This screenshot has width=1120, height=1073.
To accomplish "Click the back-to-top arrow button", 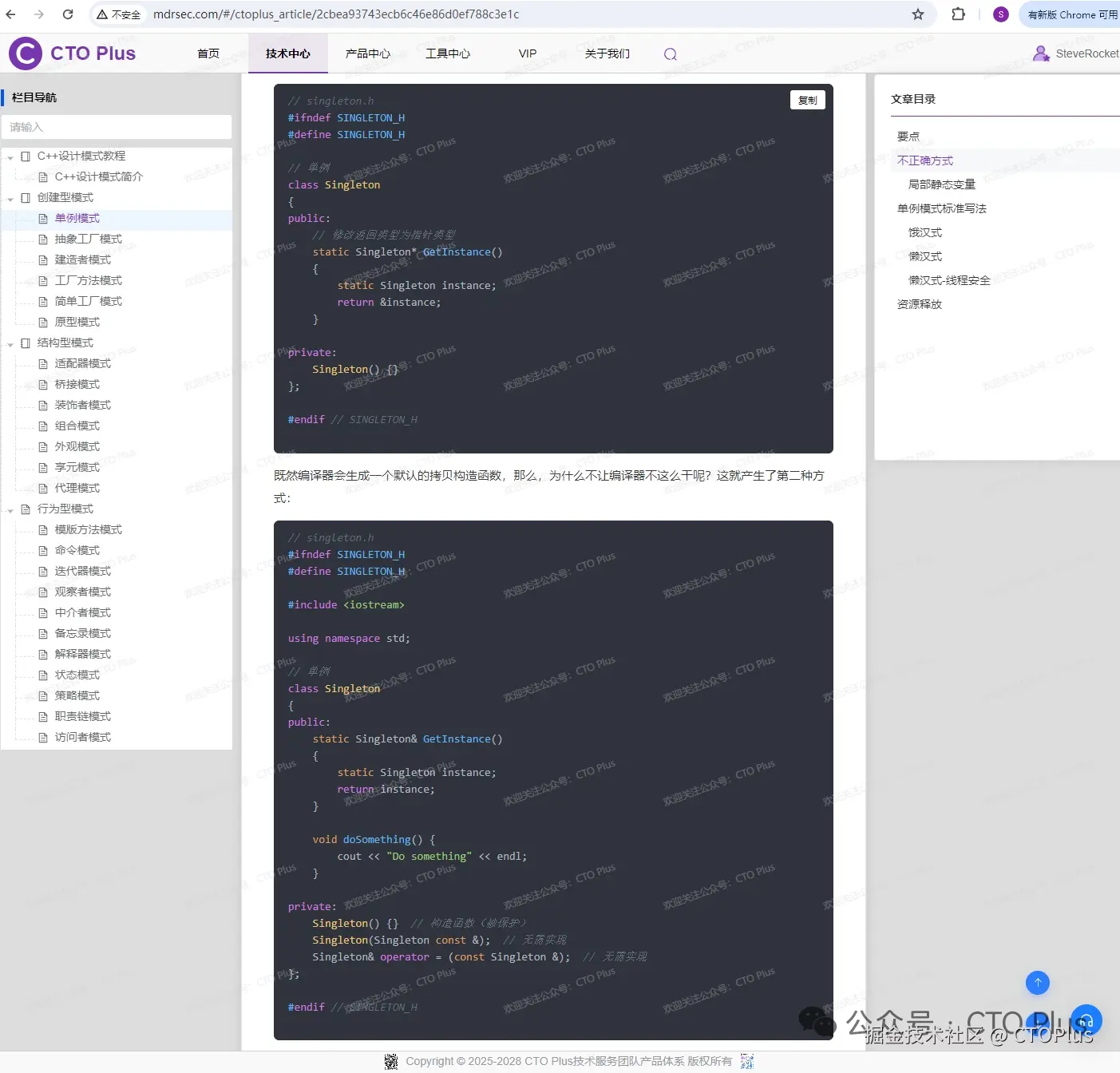I will (x=1037, y=983).
